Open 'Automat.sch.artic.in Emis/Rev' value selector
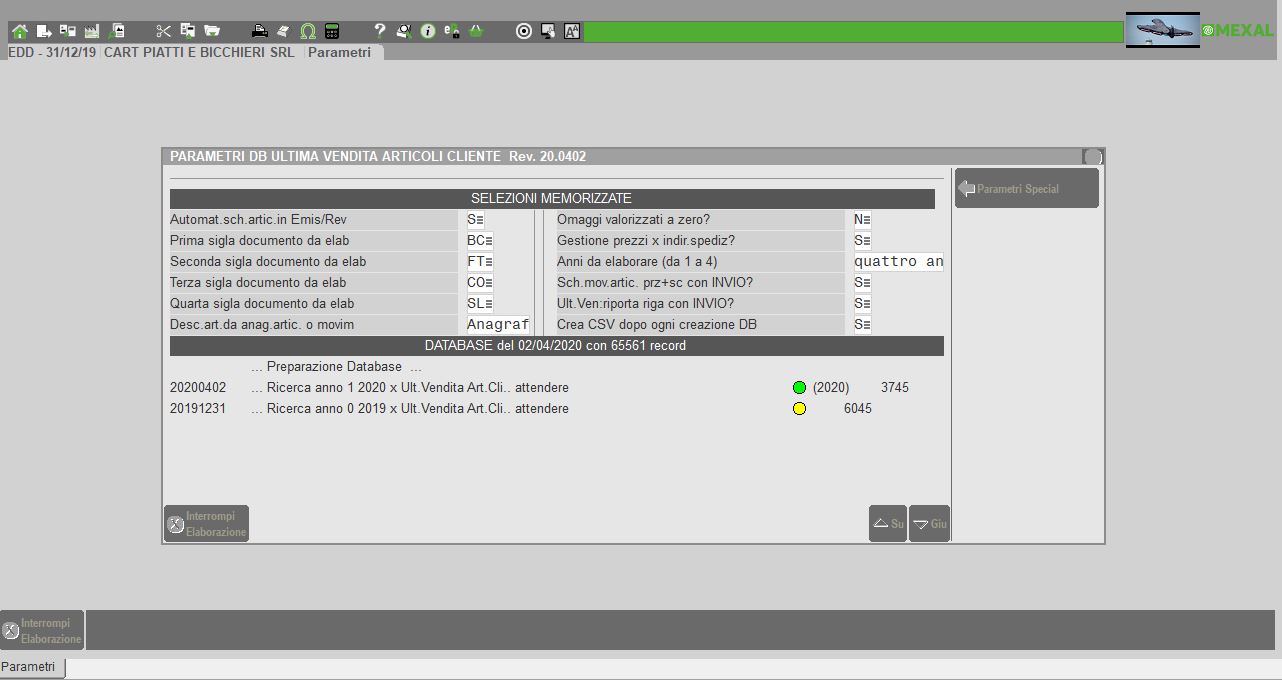 476,220
